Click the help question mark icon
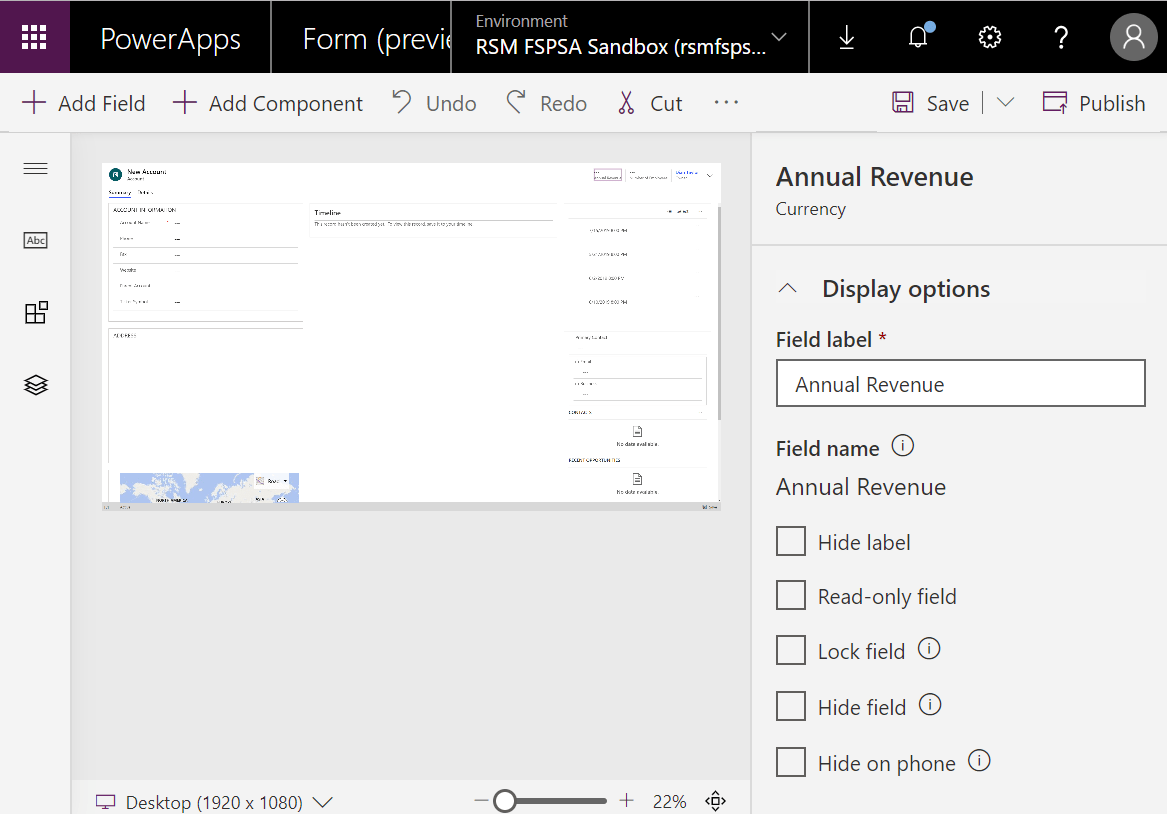 (1061, 37)
